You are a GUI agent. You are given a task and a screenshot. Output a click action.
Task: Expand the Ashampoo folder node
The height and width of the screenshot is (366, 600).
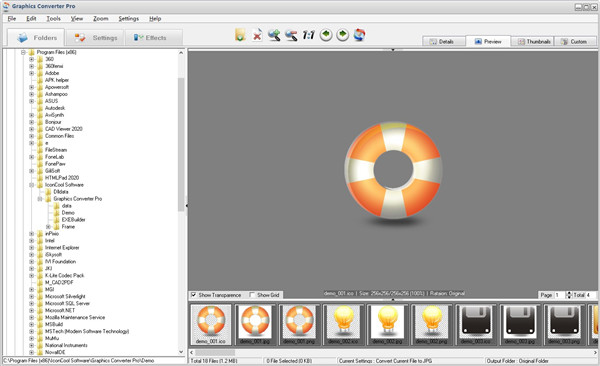point(32,94)
